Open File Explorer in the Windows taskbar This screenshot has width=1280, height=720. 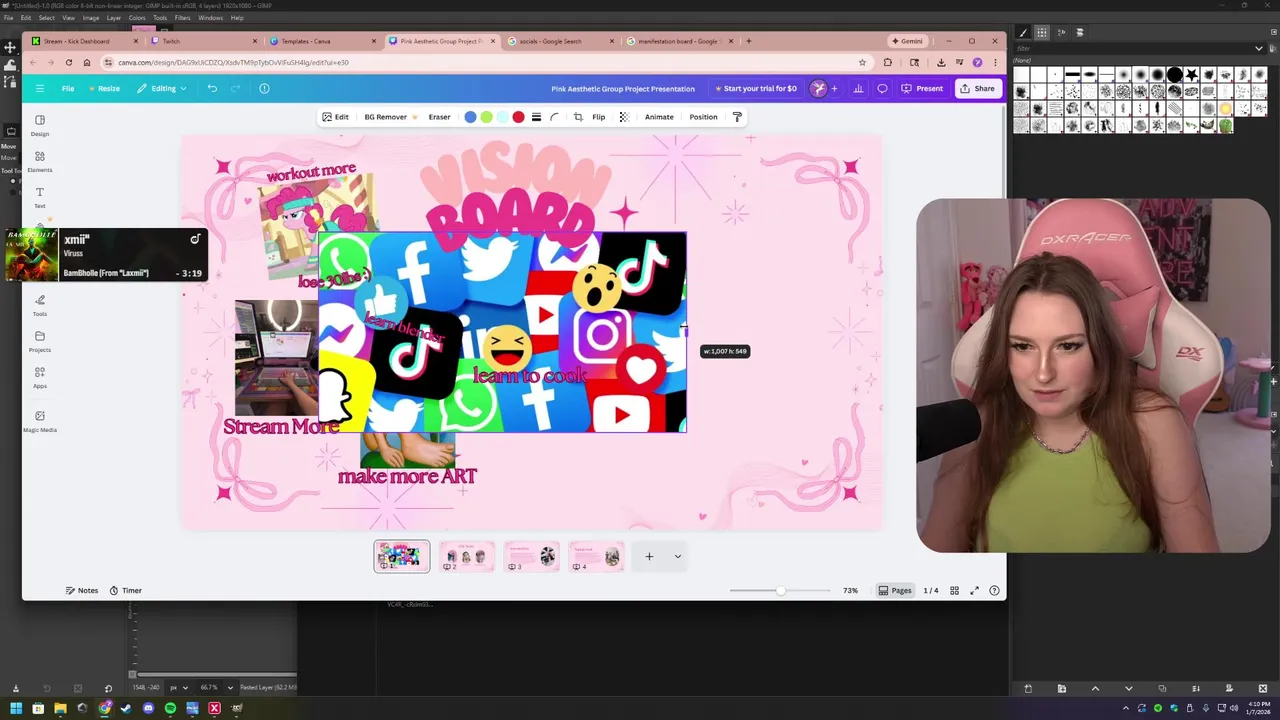[x=60, y=708]
